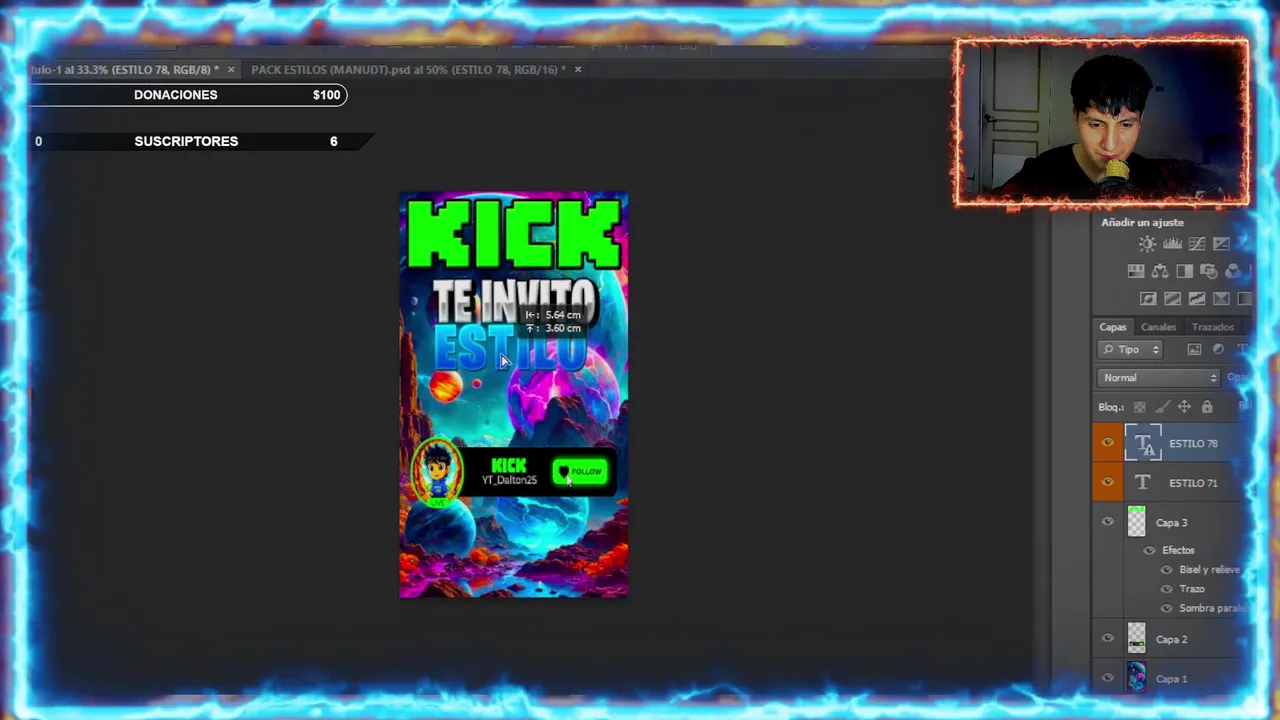The image size is (1280, 720).
Task: Click the ESTILO 78 layer name
Action: pos(1193,443)
